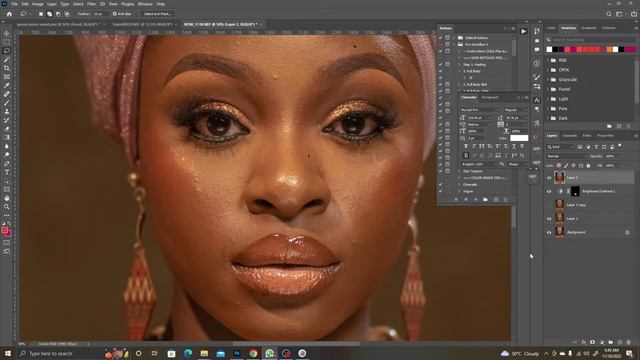
Task: Pick the white swatch in Swatches
Action: point(549,49)
